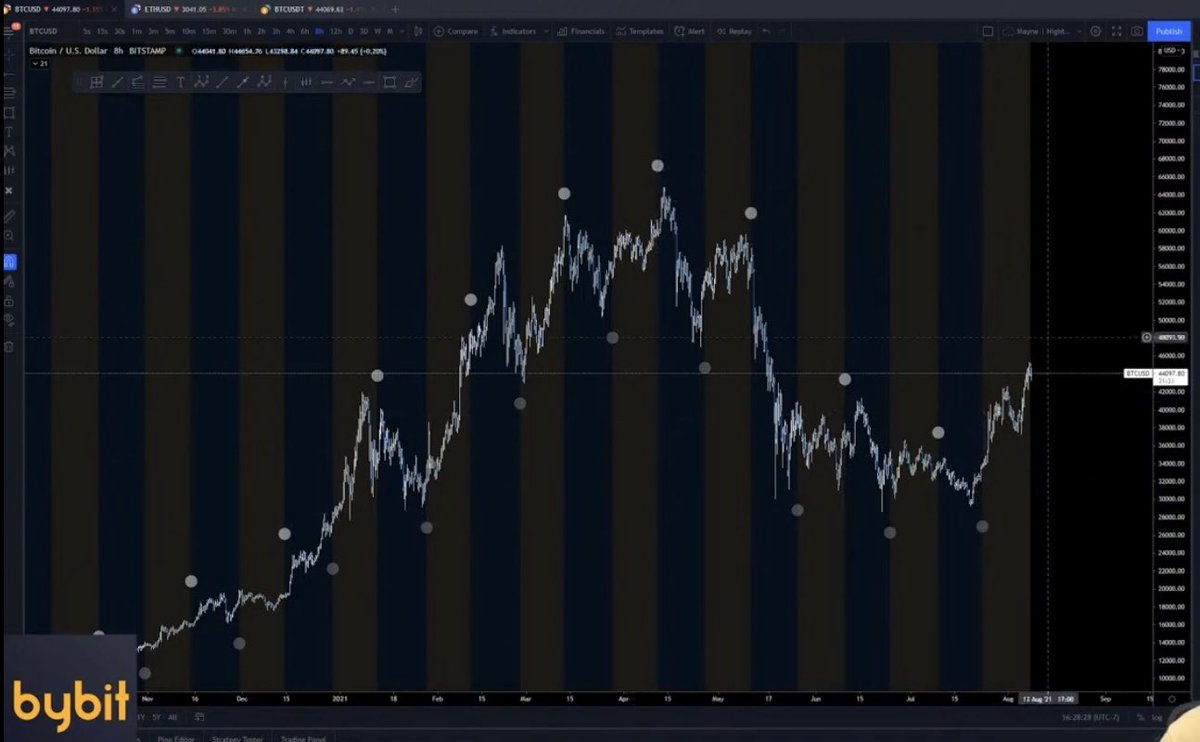Open the USD currency dropdown on price scale
The image size is (1200, 742).
point(1170,51)
